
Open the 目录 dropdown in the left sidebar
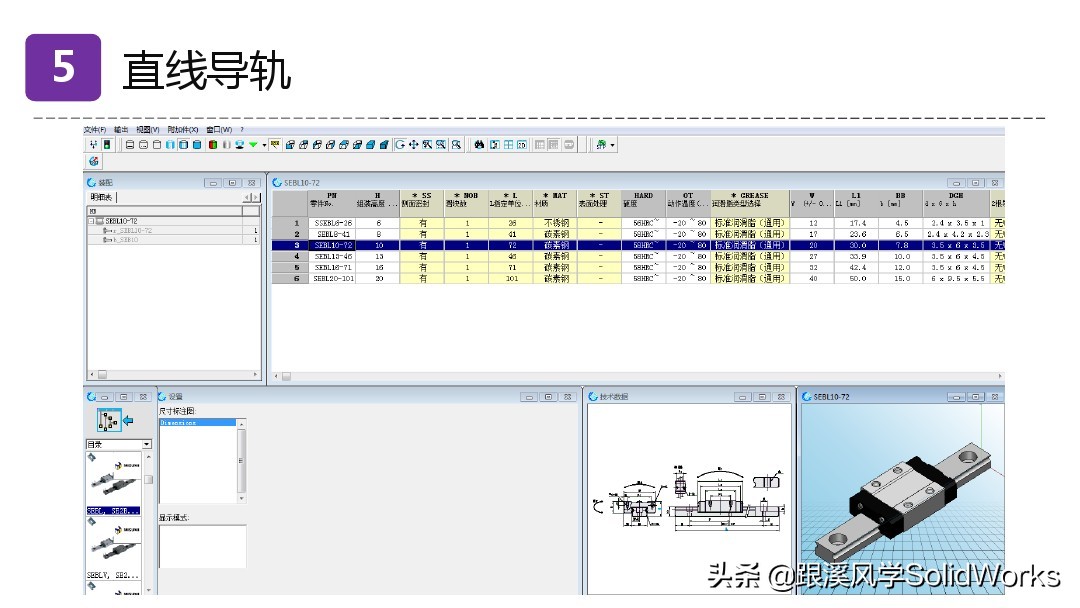[147, 444]
